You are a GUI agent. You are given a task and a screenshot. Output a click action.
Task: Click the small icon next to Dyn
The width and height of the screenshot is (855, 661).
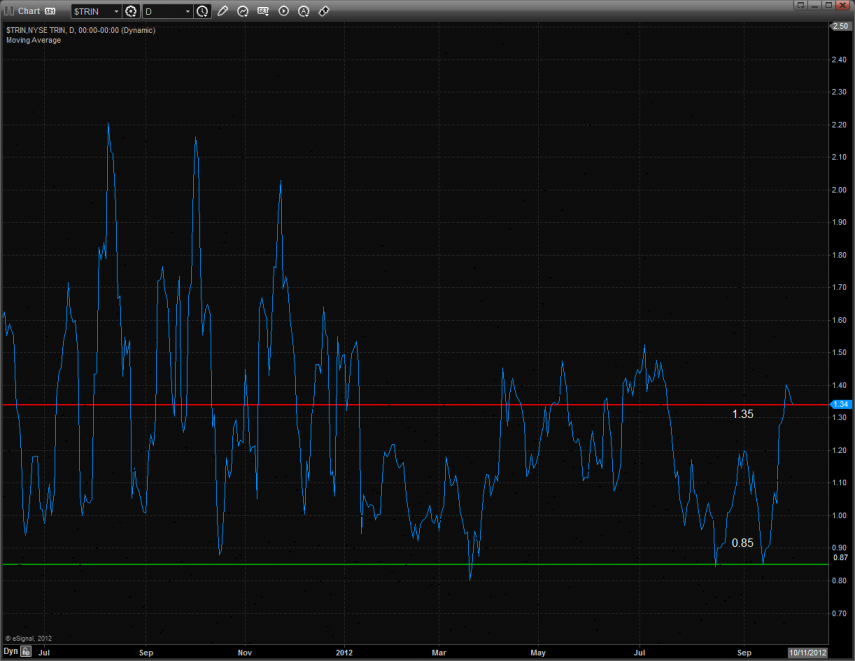click(x=25, y=651)
